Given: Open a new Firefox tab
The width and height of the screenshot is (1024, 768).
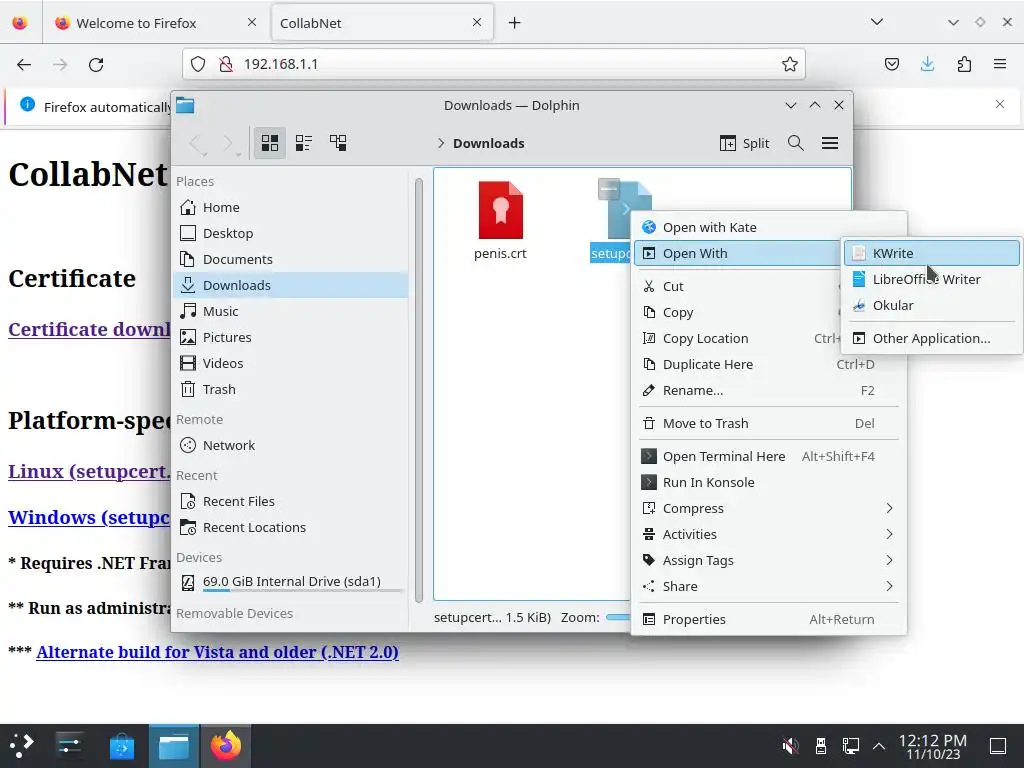Looking at the screenshot, I should tap(515, 23).
